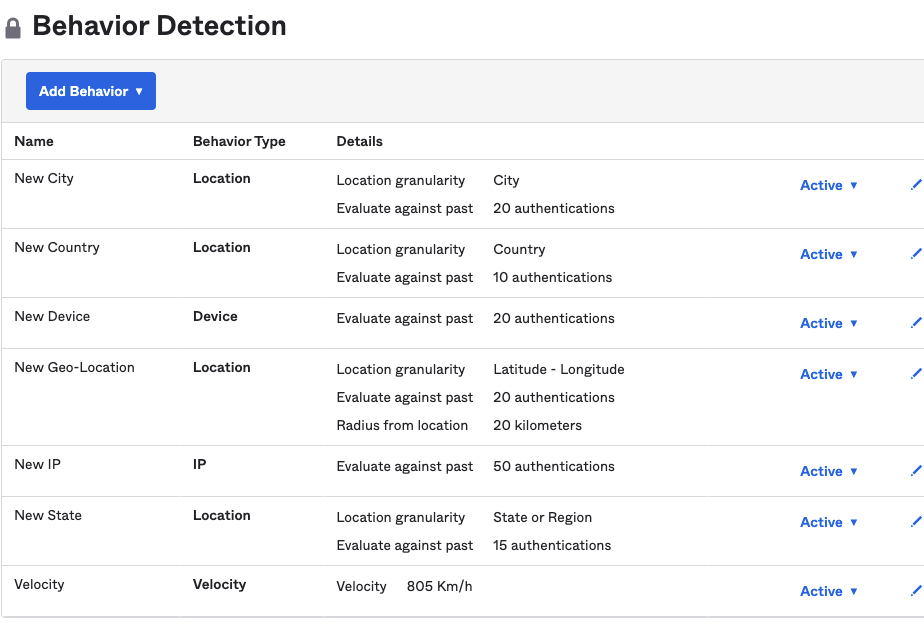Image resolution: width=924 pixels, height=641 pixels.
Task: Edit the New State behavior with pencil
Action: point(916,522)
